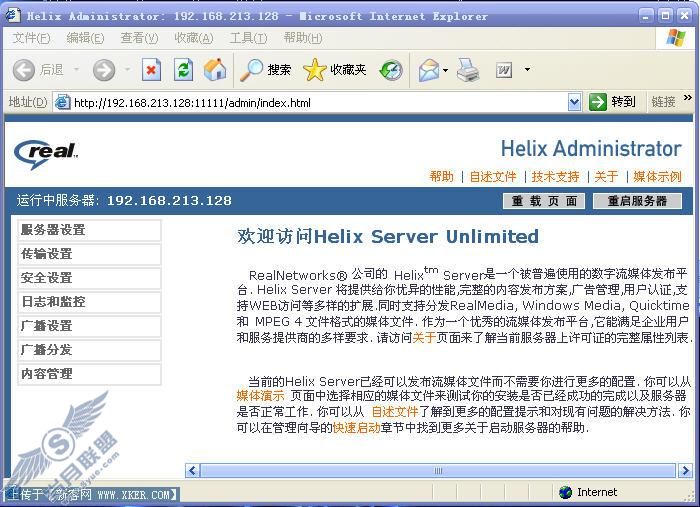Open the 技术支持 link

555,177
